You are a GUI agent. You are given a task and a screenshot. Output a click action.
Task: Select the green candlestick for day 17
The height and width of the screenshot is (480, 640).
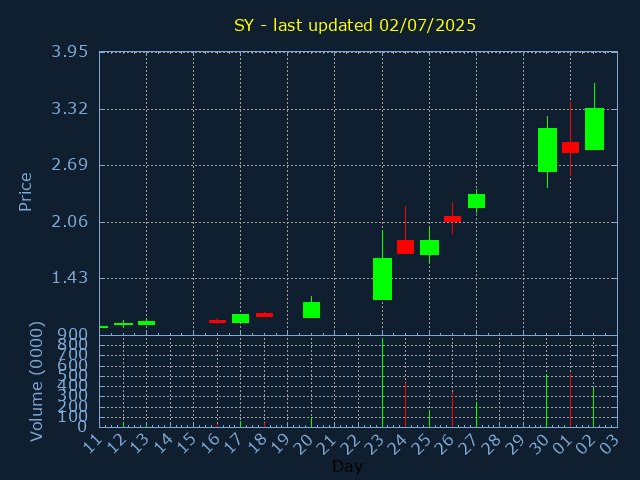point(240,318)
